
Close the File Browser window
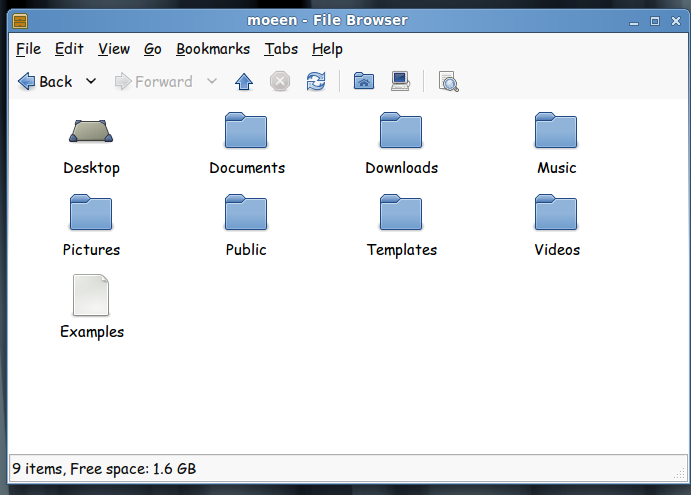(676, 21)
